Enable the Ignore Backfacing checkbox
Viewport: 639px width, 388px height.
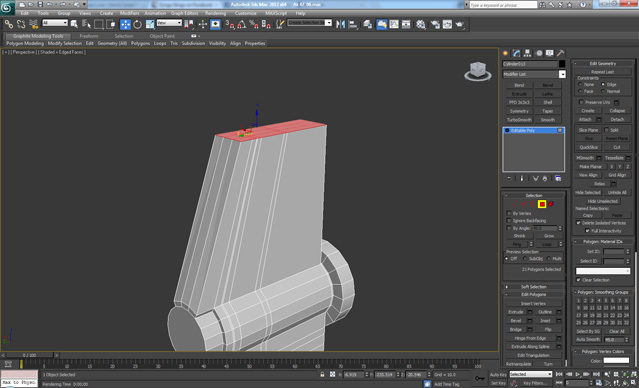[509, 221]
